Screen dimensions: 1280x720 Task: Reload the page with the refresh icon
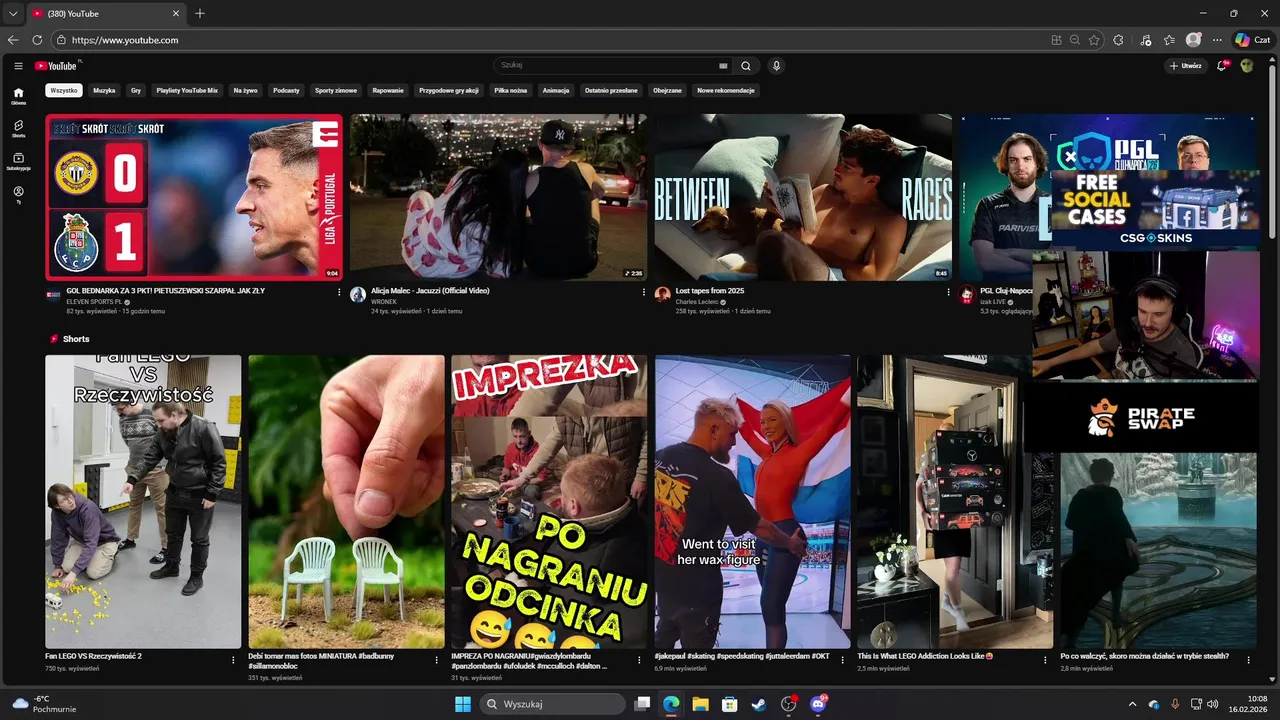(37, 40)
